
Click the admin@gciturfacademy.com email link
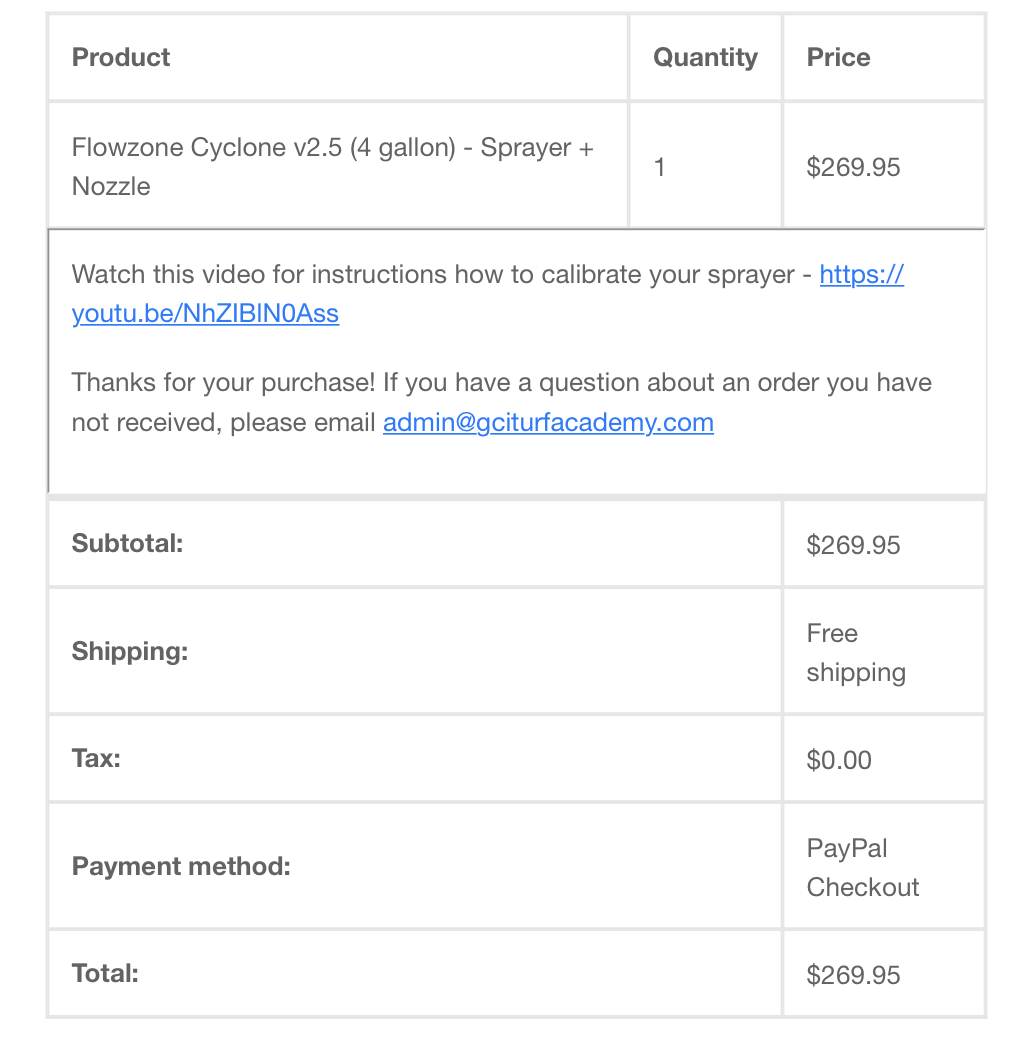click(x=548, y=423)
